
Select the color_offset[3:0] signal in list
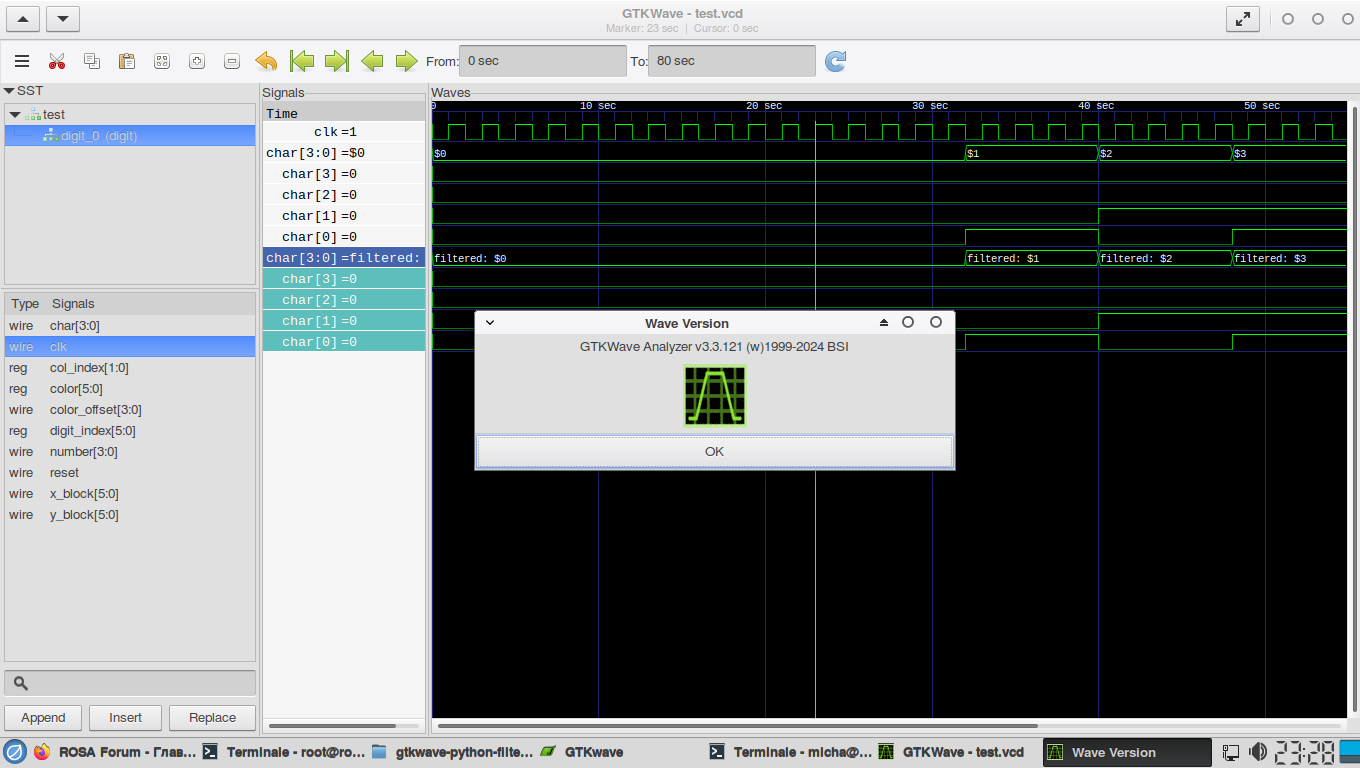click(95, 410)
